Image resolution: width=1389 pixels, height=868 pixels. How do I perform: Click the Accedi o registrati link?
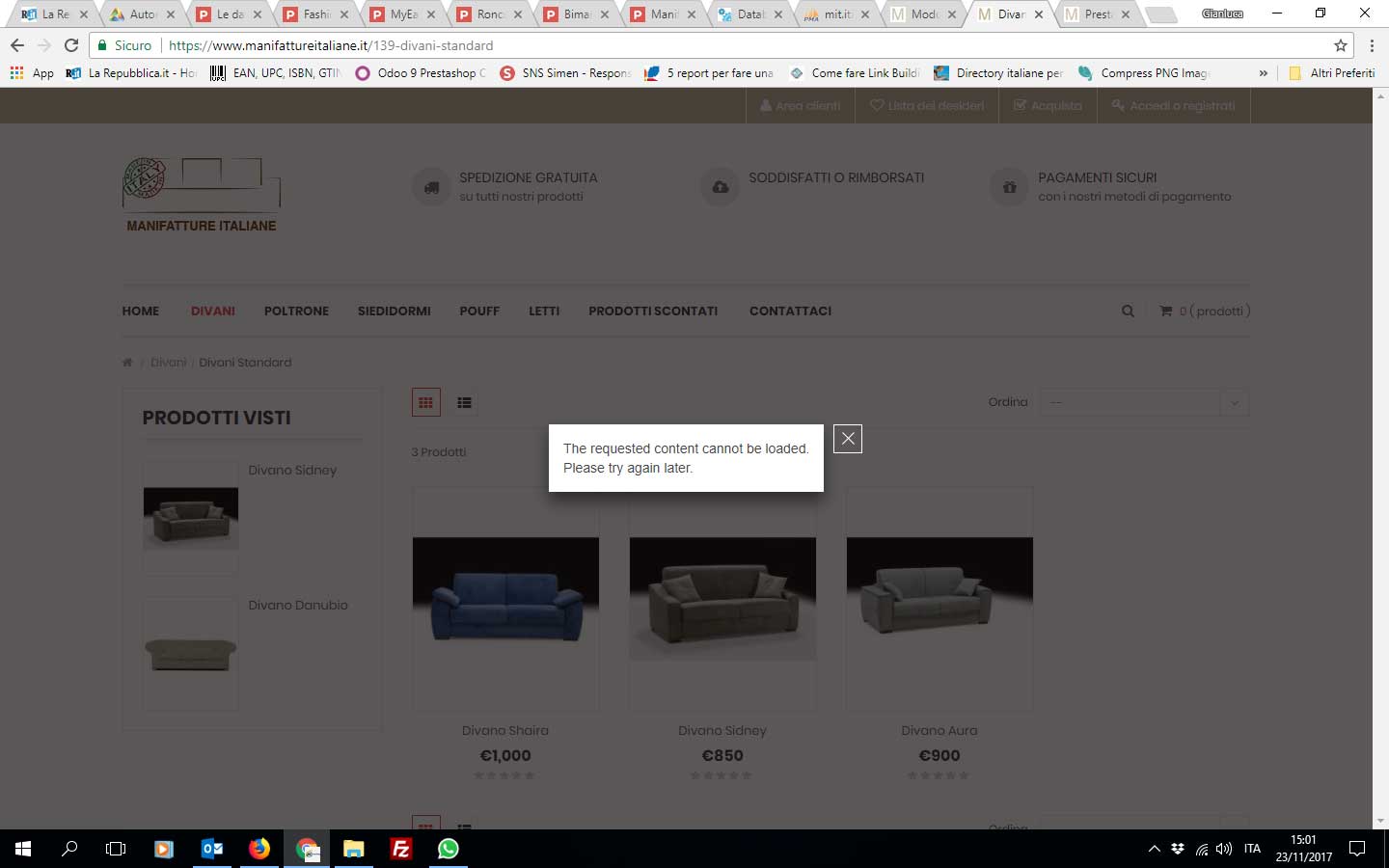click(1173, 106)
